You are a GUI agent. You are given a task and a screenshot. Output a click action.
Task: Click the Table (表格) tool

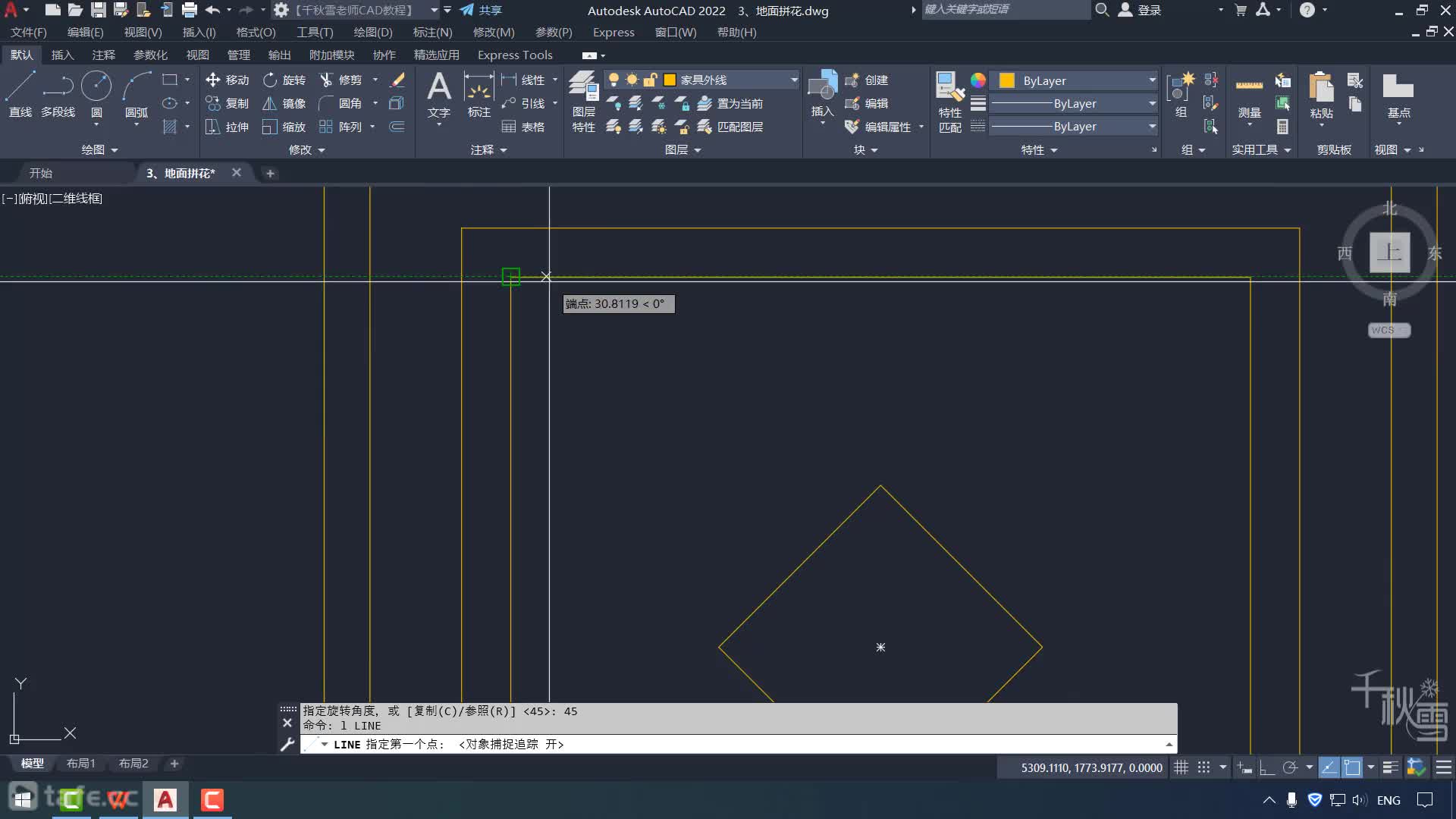click(x=523, y=127)
